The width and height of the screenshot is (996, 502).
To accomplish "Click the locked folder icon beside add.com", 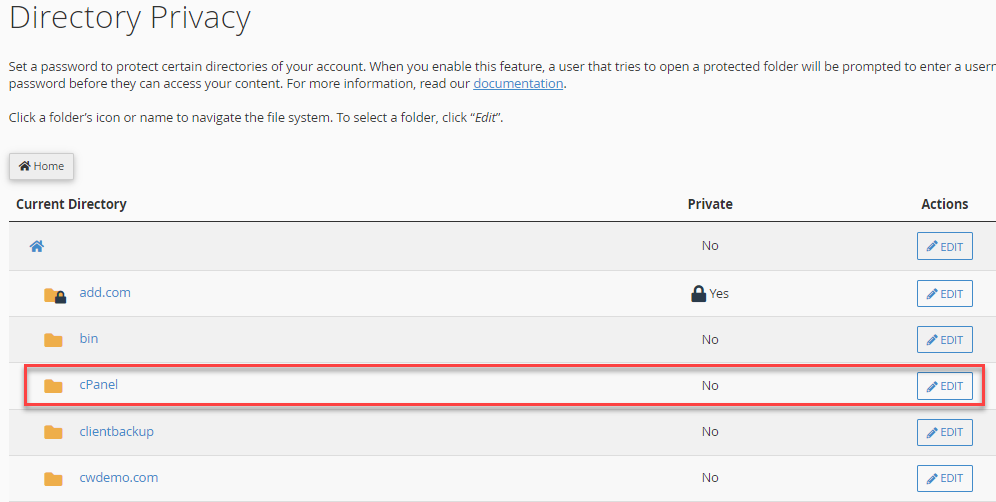I will tap(54, 294).
